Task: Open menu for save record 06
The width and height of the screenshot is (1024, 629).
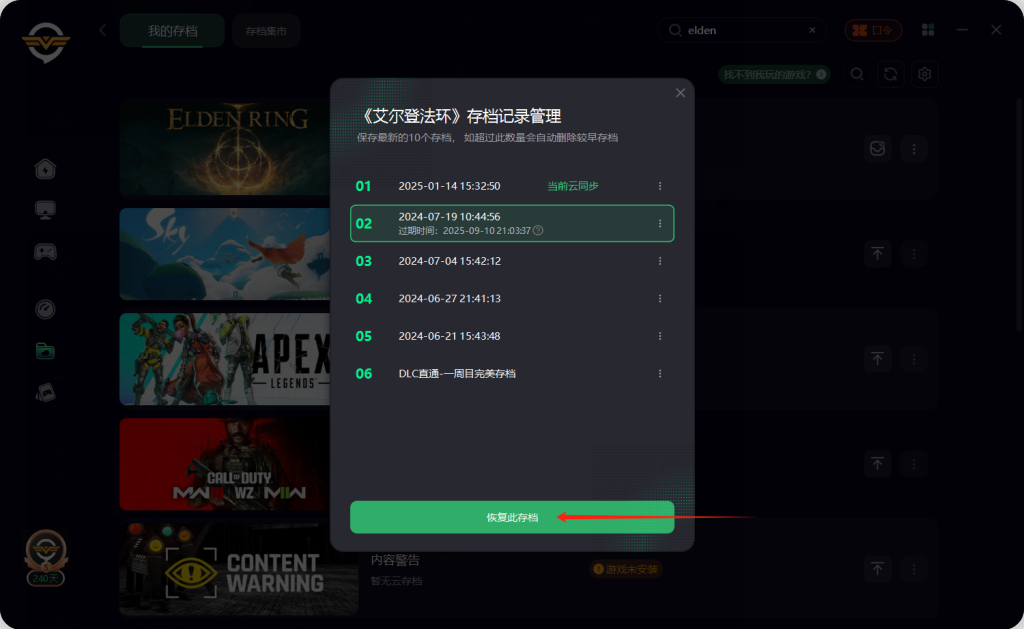Action: [x=660, y=374]
